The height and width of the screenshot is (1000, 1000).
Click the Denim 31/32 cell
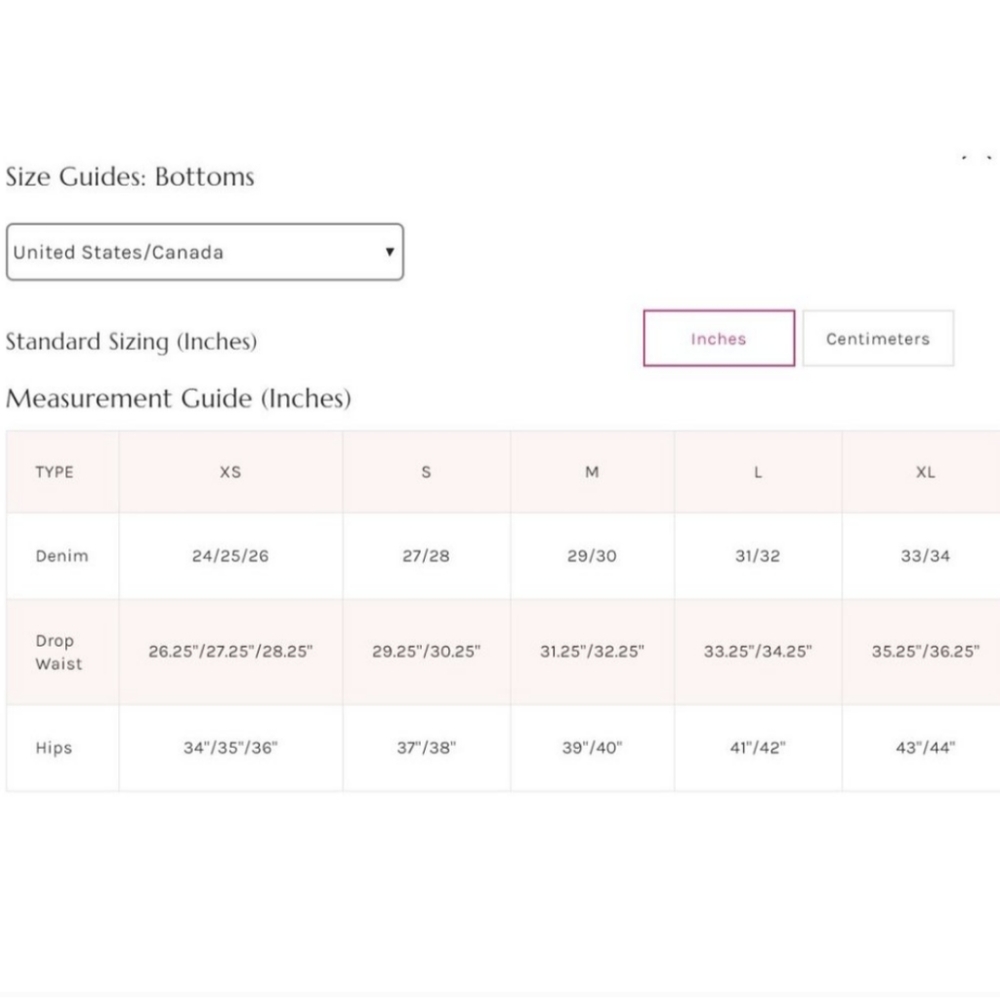pyautogui.click(x=757, y=556)
